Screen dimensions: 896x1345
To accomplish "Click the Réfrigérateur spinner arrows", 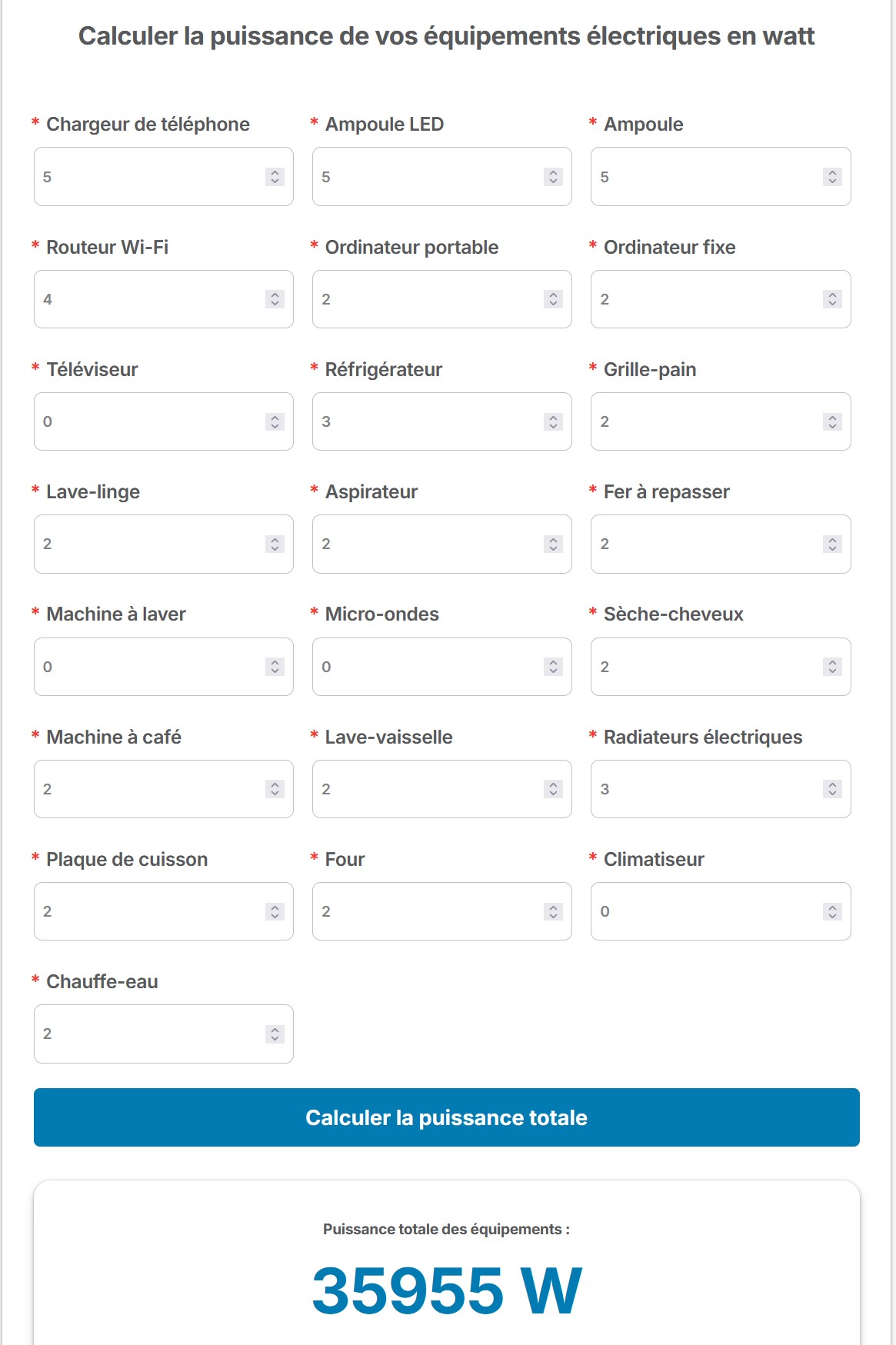I will 553,421.
